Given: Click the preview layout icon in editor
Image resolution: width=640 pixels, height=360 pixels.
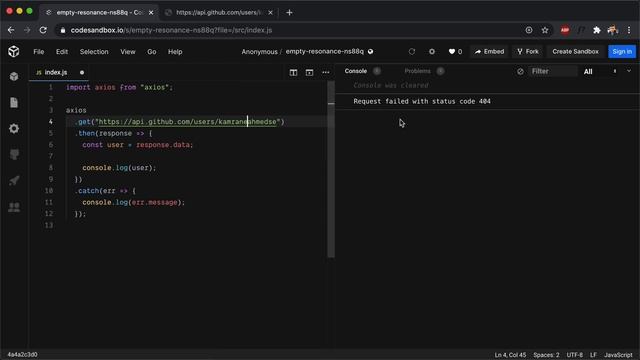Looking at the screenshot, I should coord(309,72).
